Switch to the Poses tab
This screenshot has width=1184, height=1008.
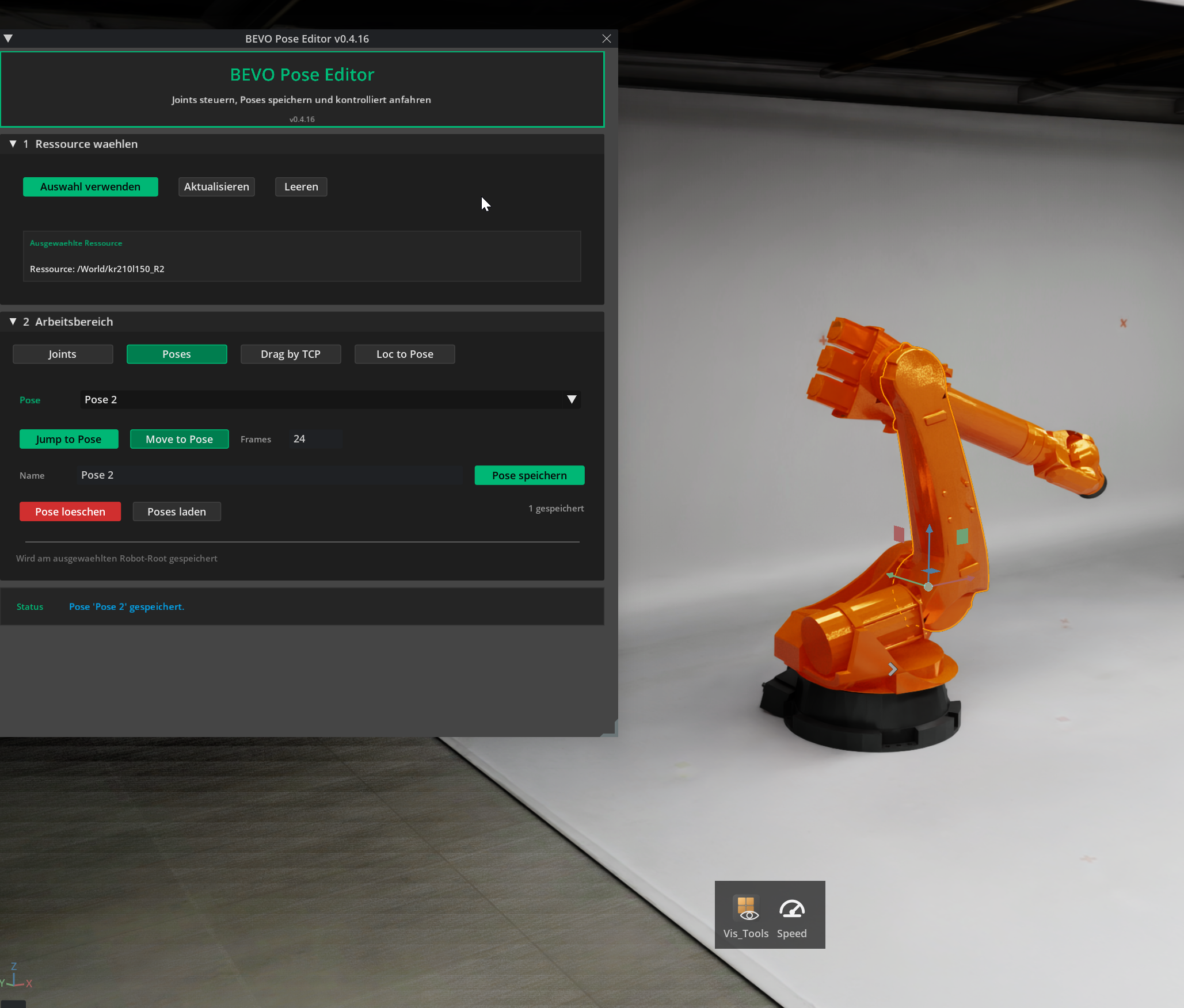[177, 354]
